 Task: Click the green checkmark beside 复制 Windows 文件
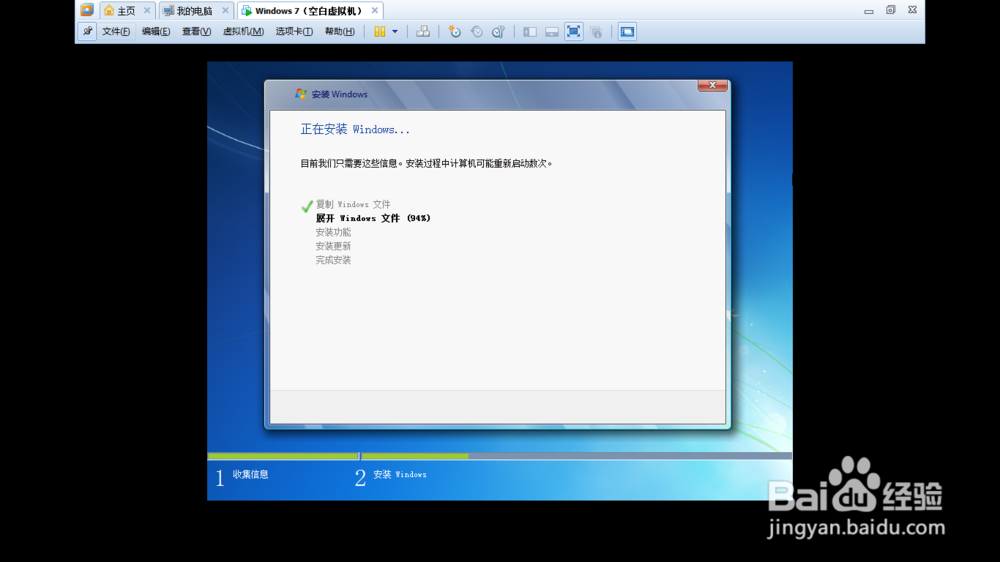(x=307, y=206)
